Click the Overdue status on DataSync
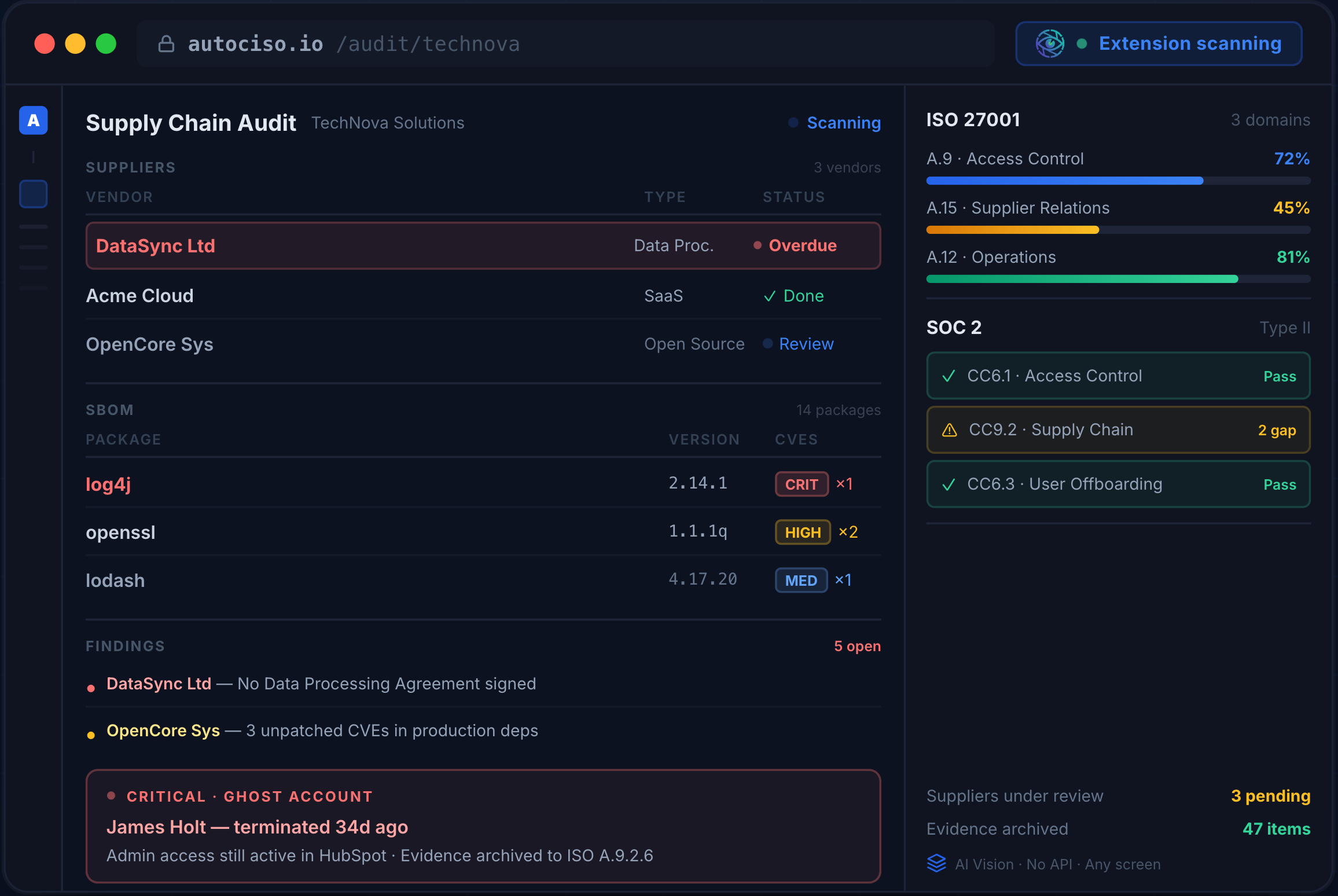Image resolution: width=1338 pixels, height=896 pixels. (795, 245)
